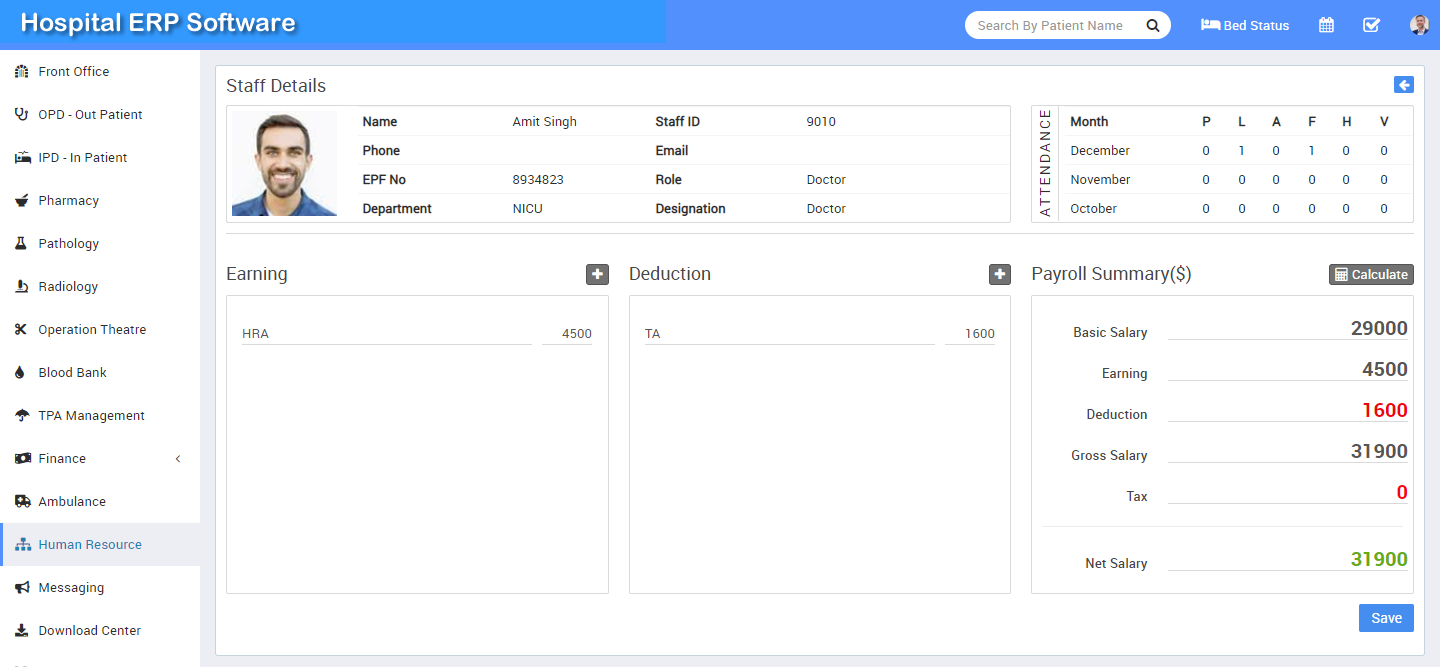1440x667 pixels.
Task: Expand the Finance menu chevron
Action: [178, 459]
